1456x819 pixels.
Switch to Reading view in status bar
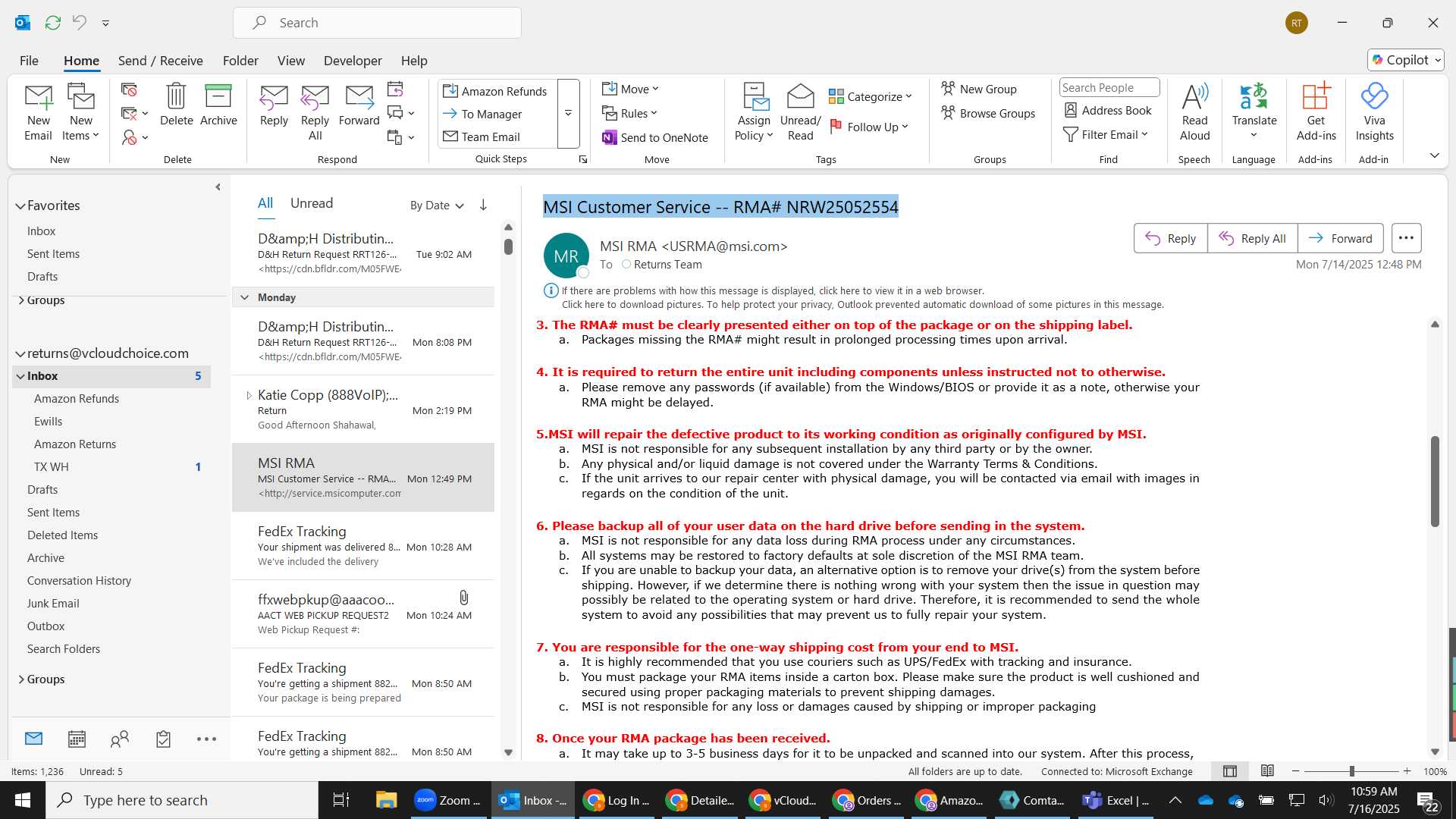[1267, 771]
